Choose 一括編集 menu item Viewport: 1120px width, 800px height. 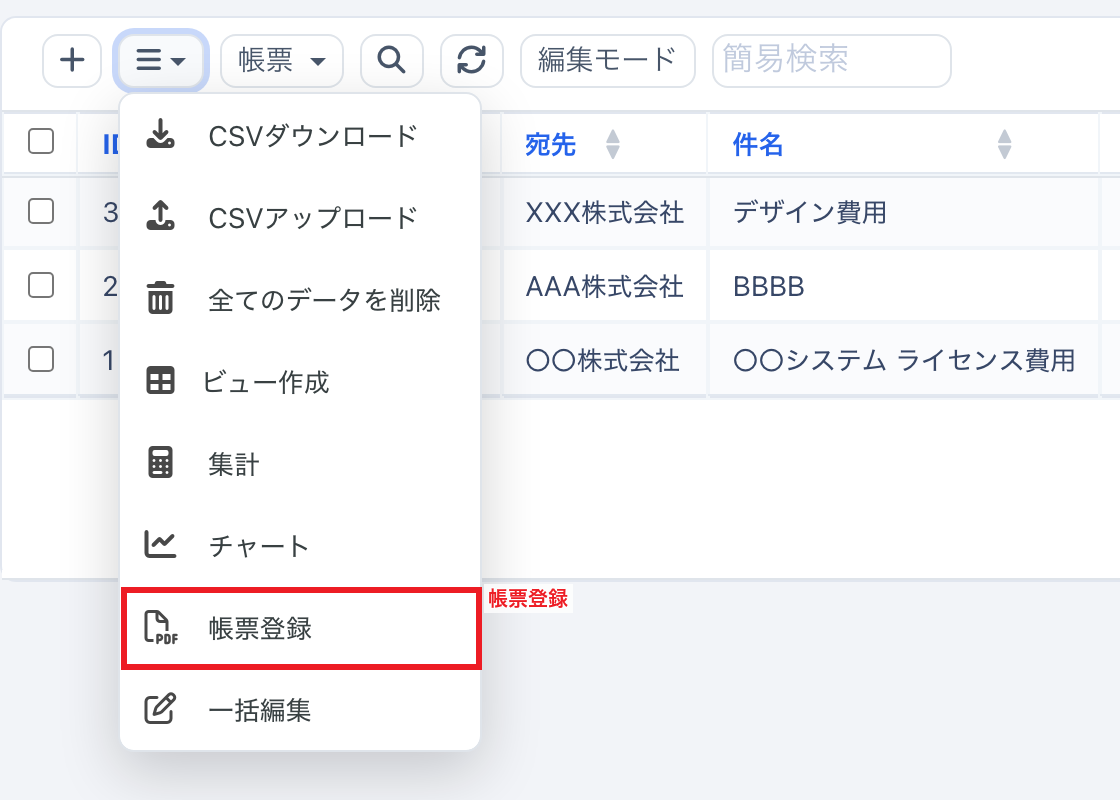(300, 711)
